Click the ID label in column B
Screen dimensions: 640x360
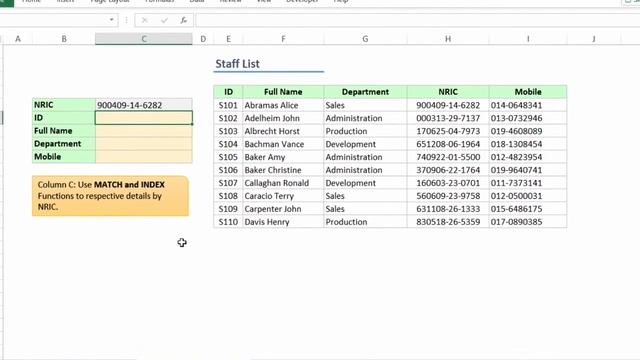(64, 118)
